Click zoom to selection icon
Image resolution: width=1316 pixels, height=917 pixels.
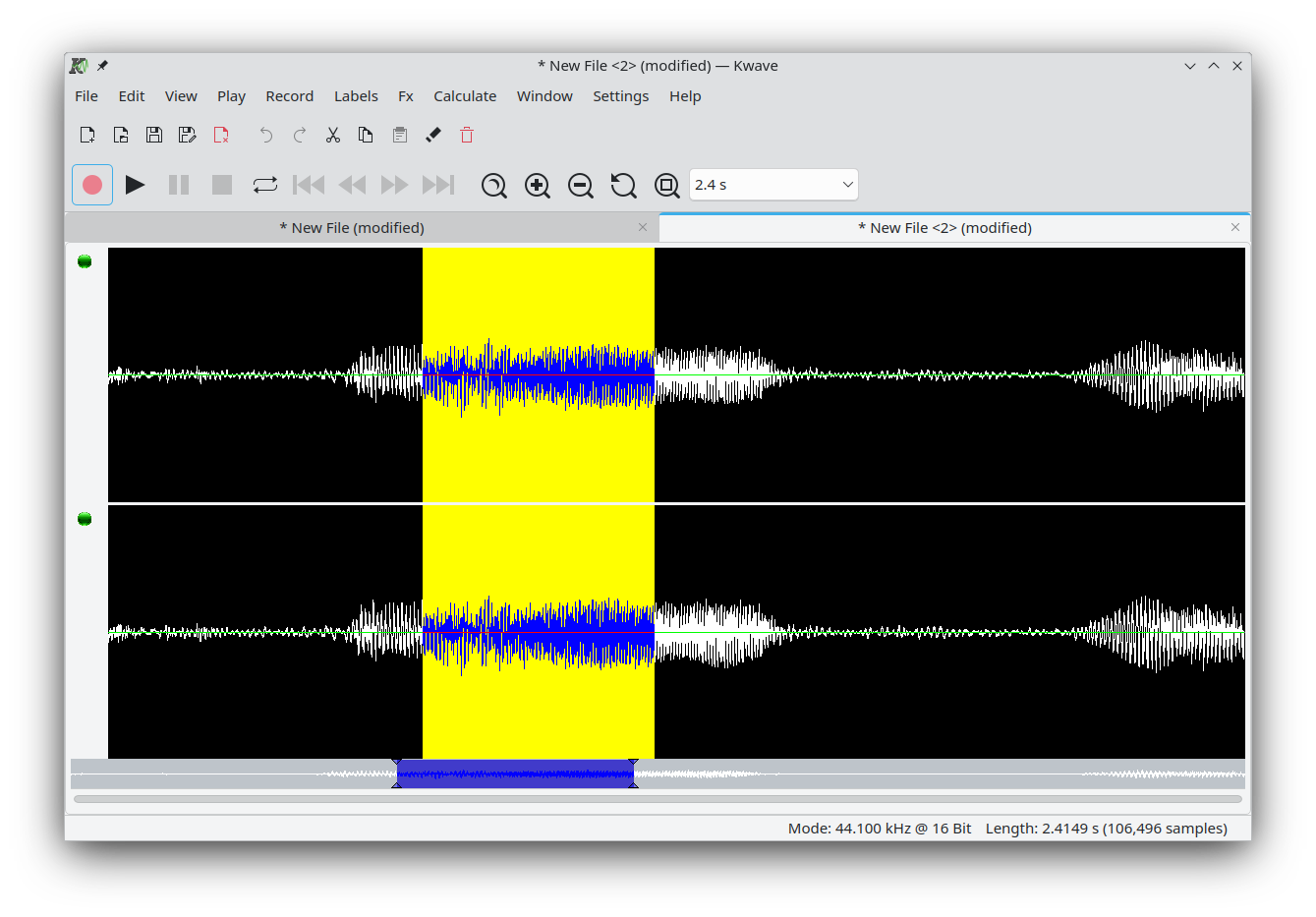pos(493,185)
